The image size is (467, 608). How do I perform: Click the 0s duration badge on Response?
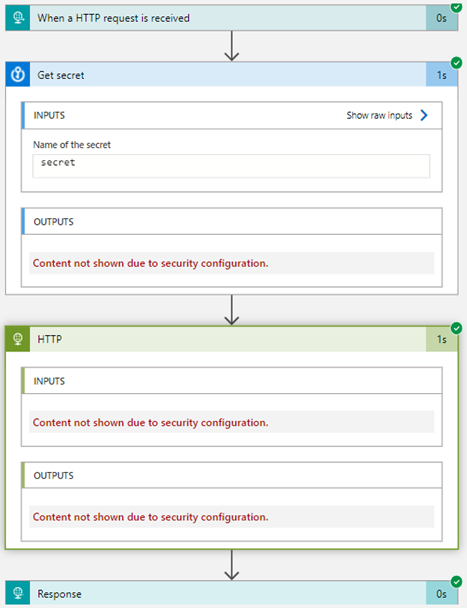(441, 593)
